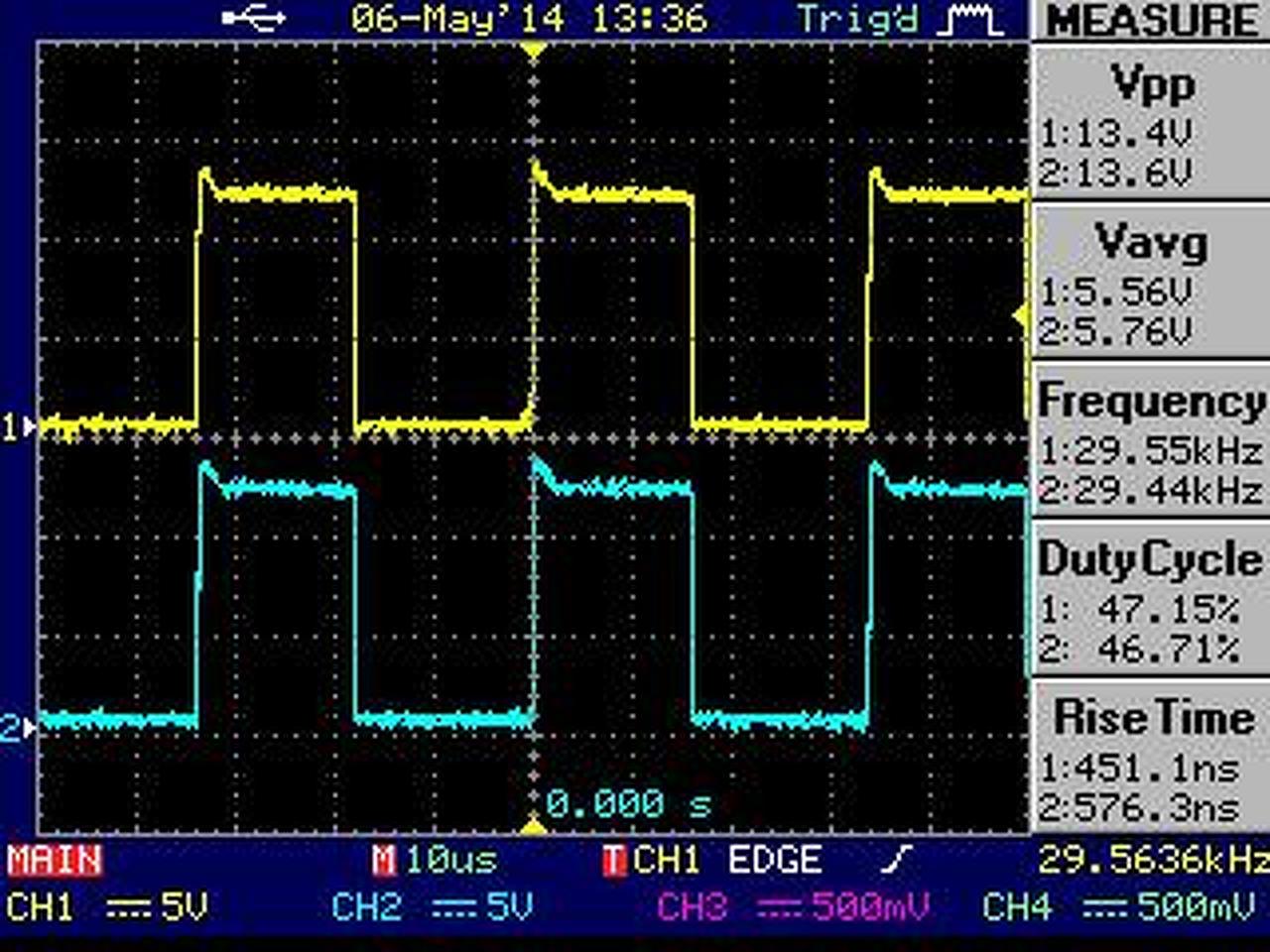Image resolution: width=1270 pixels, height=952 pixels.
Task: Click the CH1 DC coupling symbol
Action: pyautogui.click(x=129, y=907)
